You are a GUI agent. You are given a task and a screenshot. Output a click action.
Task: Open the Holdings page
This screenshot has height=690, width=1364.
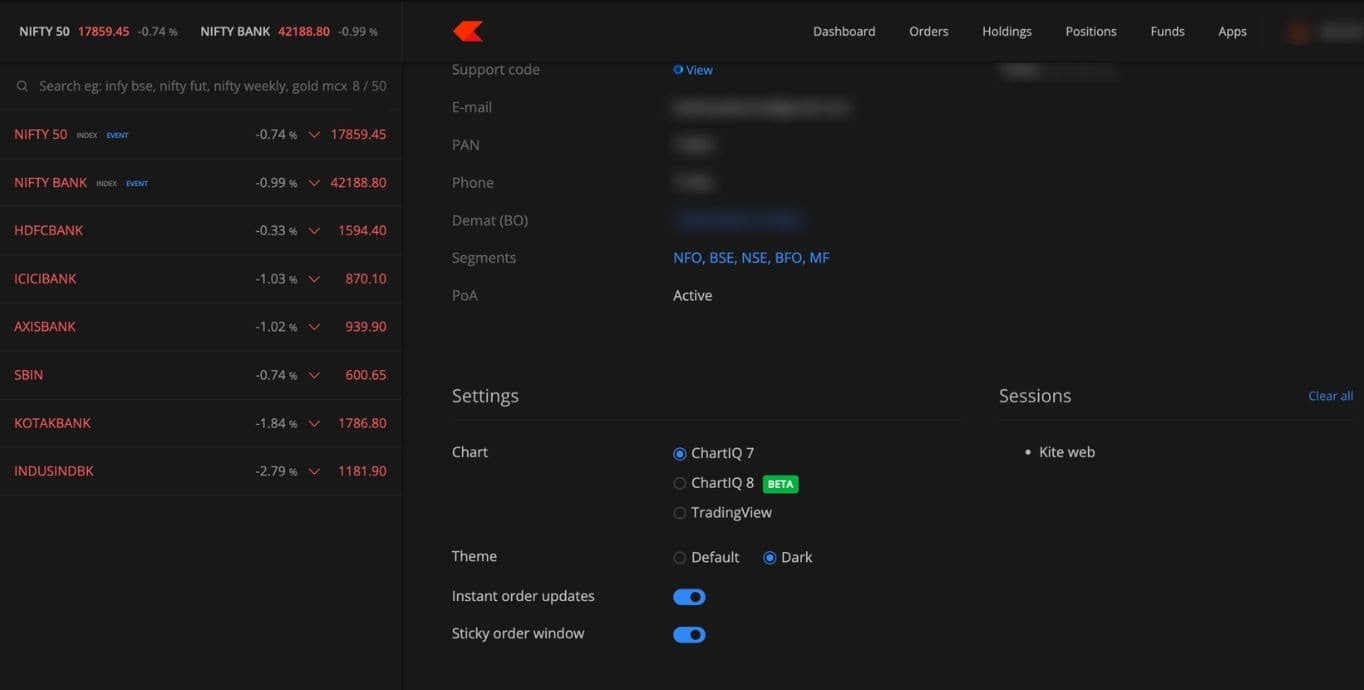click(1006, 32)
